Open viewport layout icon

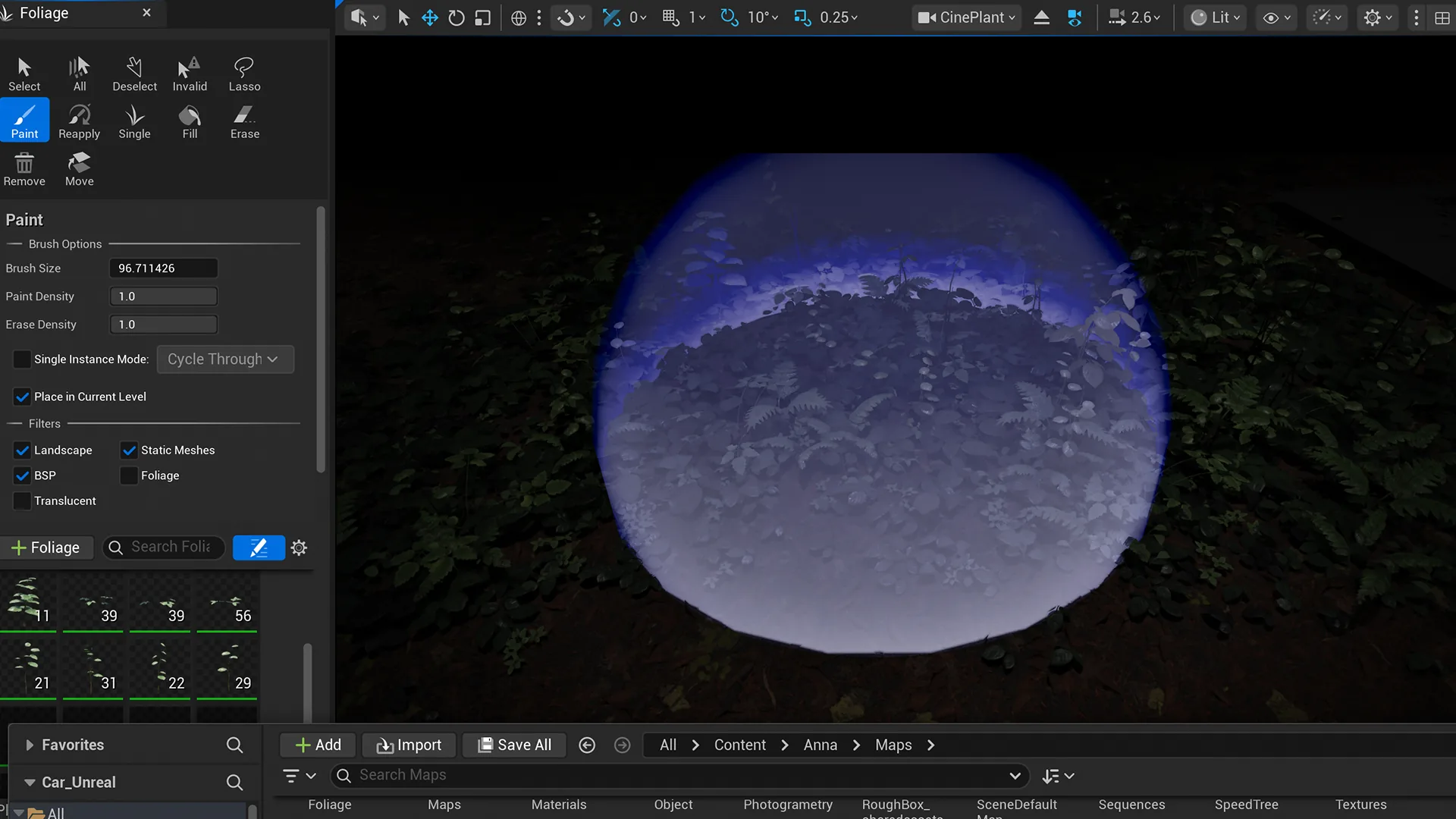tap(1442, 17)
